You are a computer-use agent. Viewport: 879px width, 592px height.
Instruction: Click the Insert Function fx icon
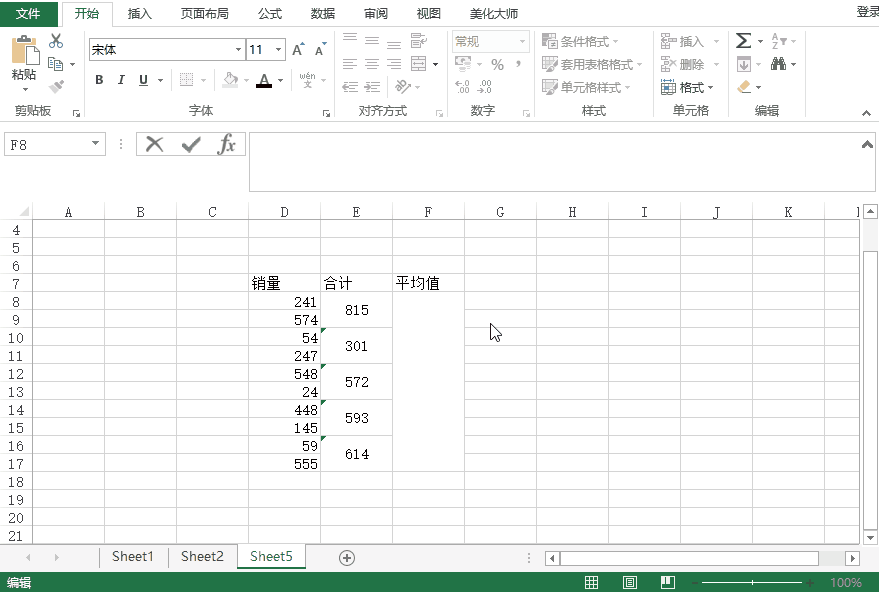click(226, 145)
